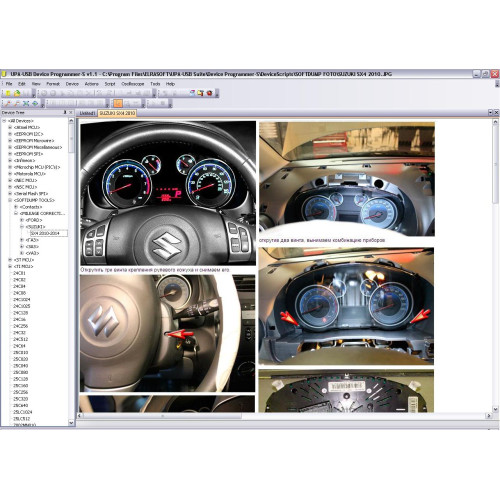Screen dimensions: 500x500
Task: Collapse the <SOFTDUMP TOOLS> tree node
Action: pos(10,200)
